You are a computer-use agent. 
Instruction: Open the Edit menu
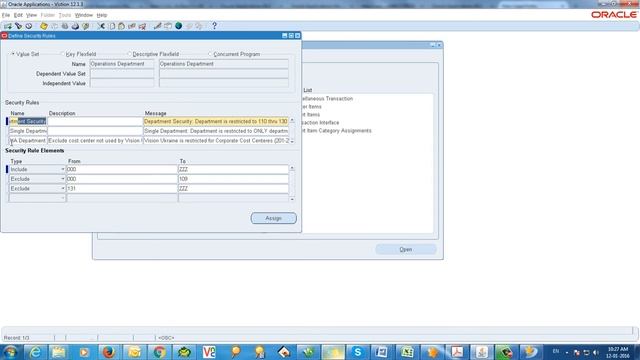point(18,15)
